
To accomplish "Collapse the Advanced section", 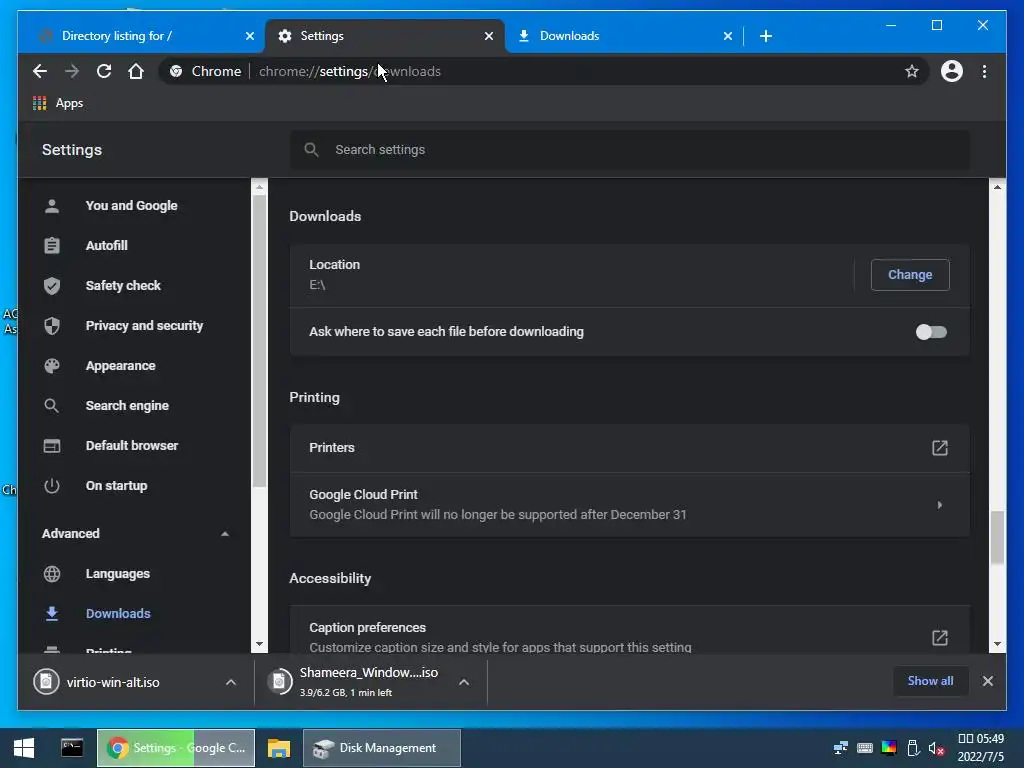I will pyautogui.click(x=225, y=534).
